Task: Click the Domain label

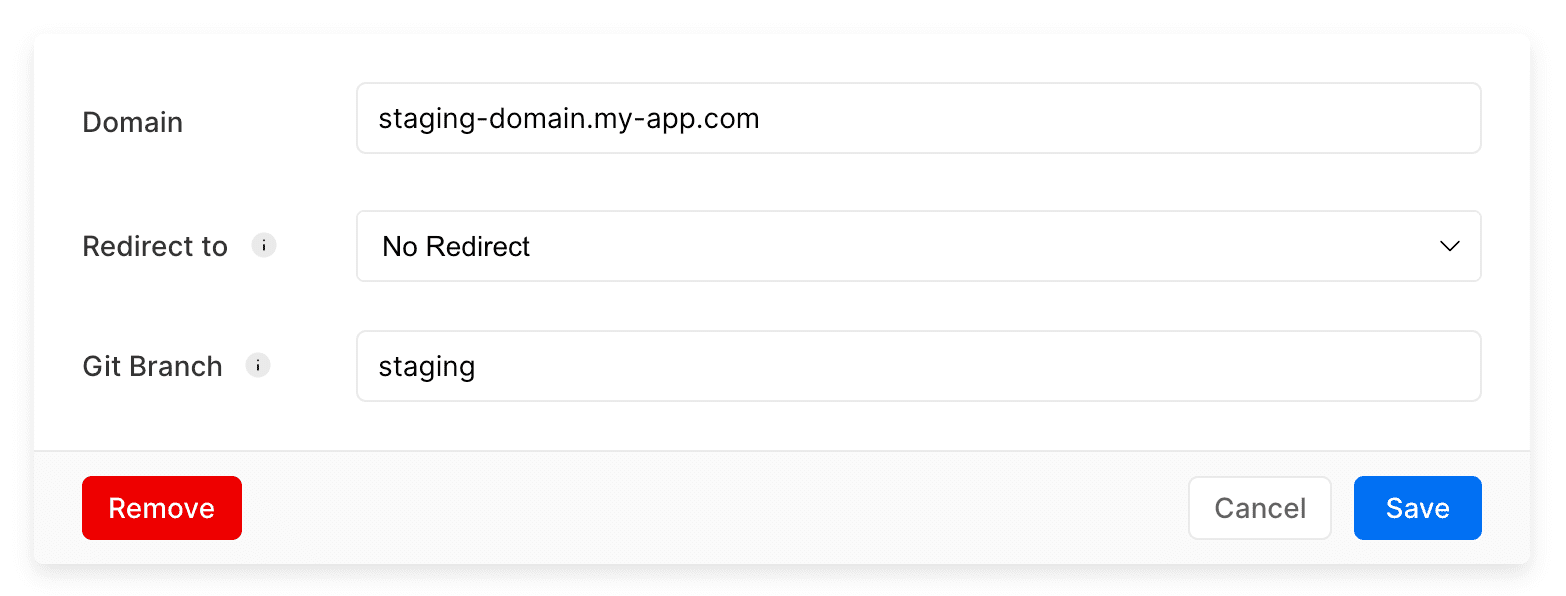Action: click(132, 122)
